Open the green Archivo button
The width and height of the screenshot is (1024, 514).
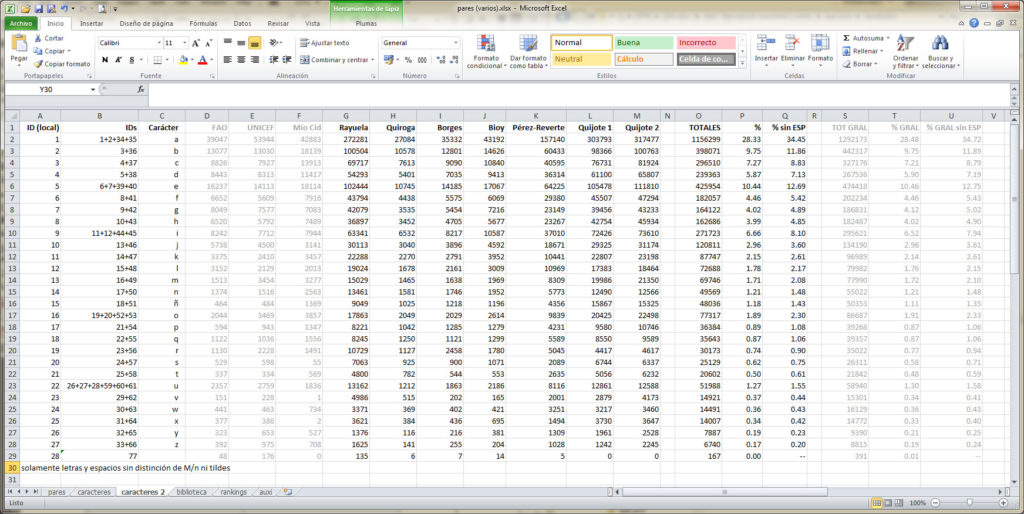coord(21,23)
